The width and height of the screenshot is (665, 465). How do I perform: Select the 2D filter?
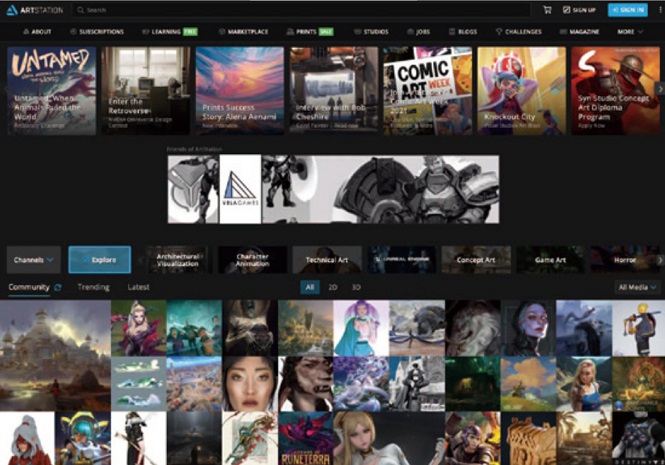coord(333,287)
